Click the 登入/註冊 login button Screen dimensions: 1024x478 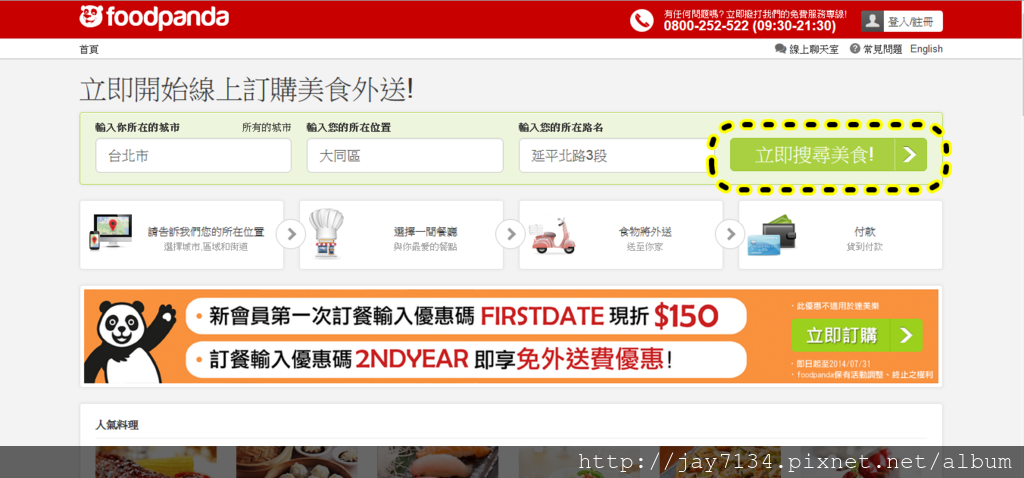tap(911, 22)
